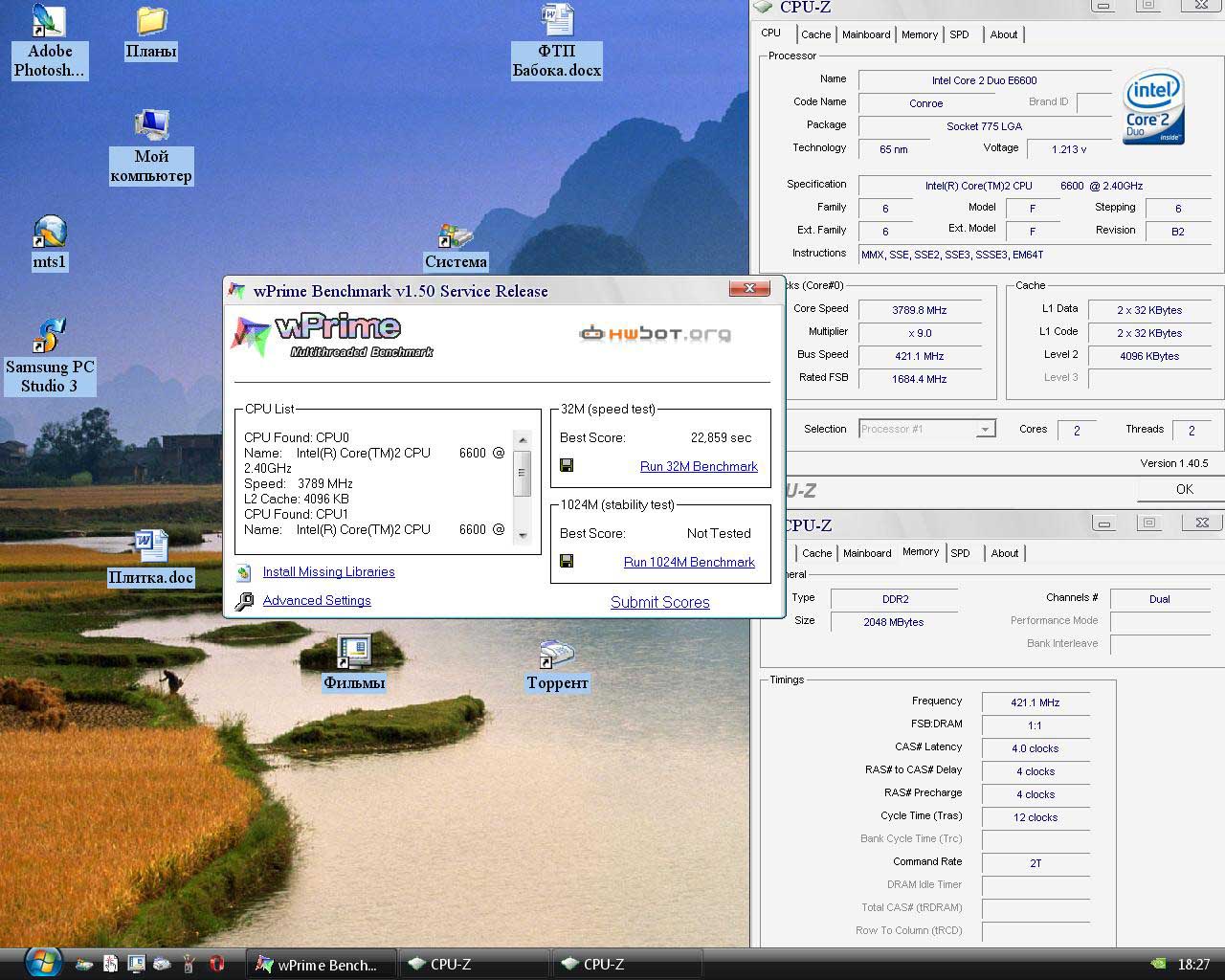Click the Level 2 cache value 4096 KBytes
Screen dimensions: 1225x980
coord(1149,356)
